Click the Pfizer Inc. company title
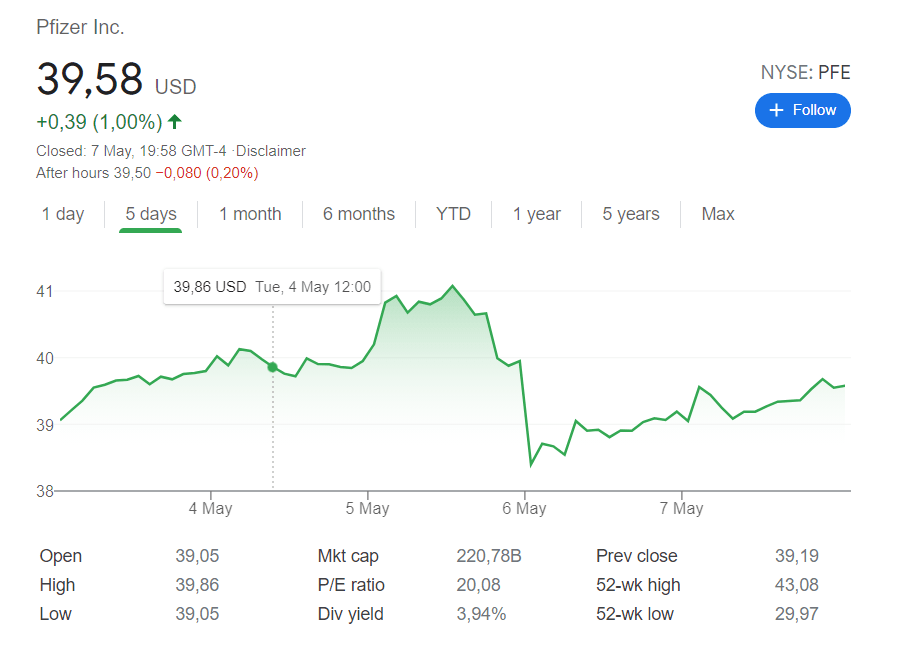This screenshot has width=904, height=654. click(80, 28)
